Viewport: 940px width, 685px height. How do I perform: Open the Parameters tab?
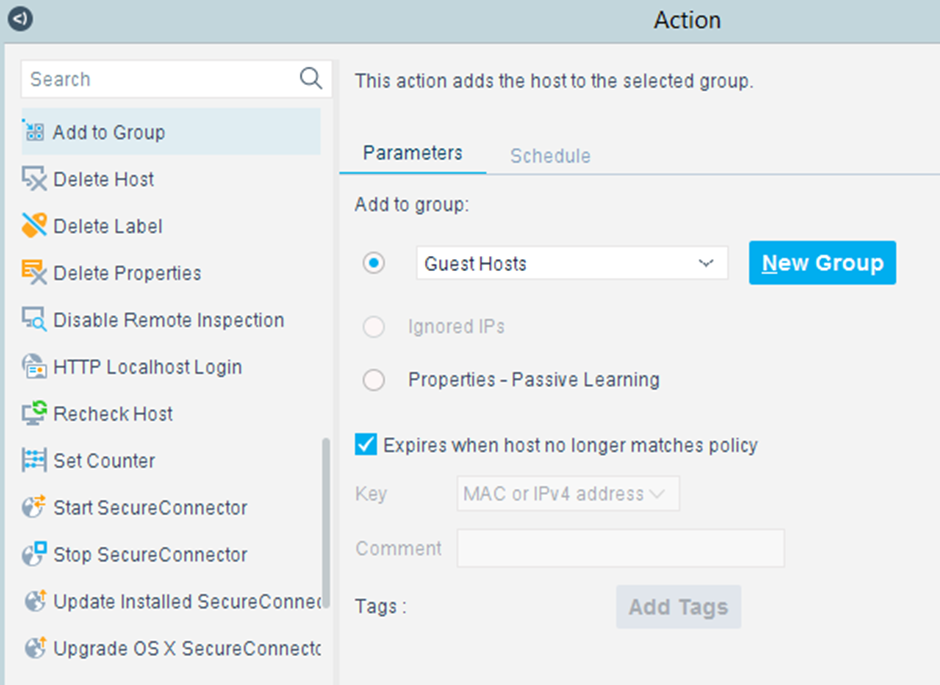coord(412,153)
